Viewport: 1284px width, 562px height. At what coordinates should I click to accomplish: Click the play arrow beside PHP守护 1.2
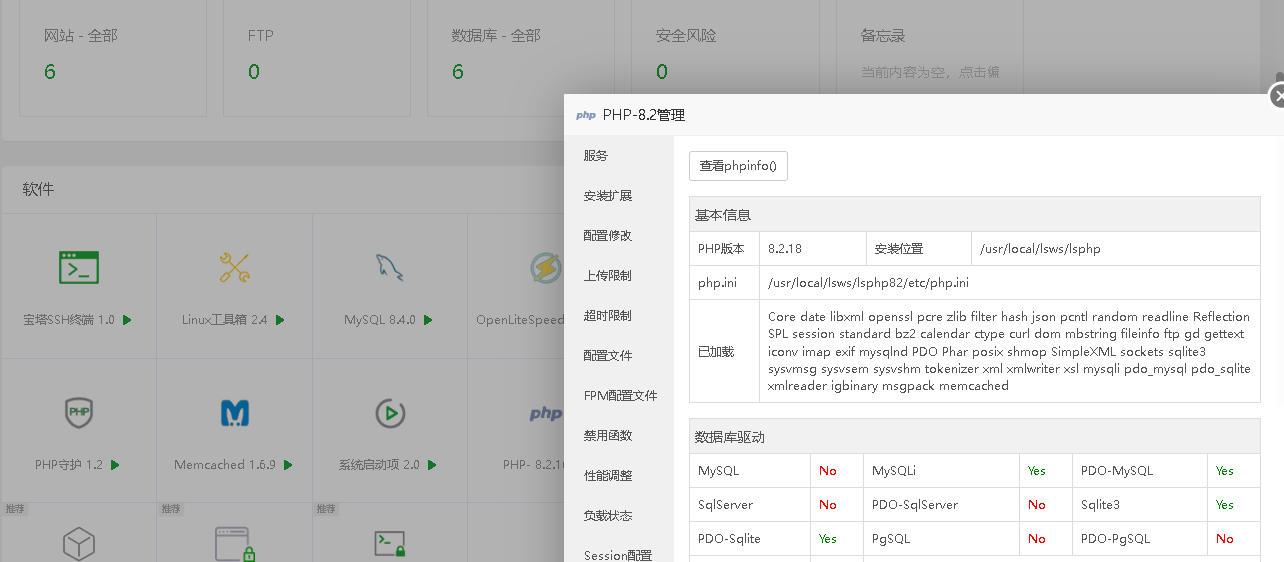(115, 465)
